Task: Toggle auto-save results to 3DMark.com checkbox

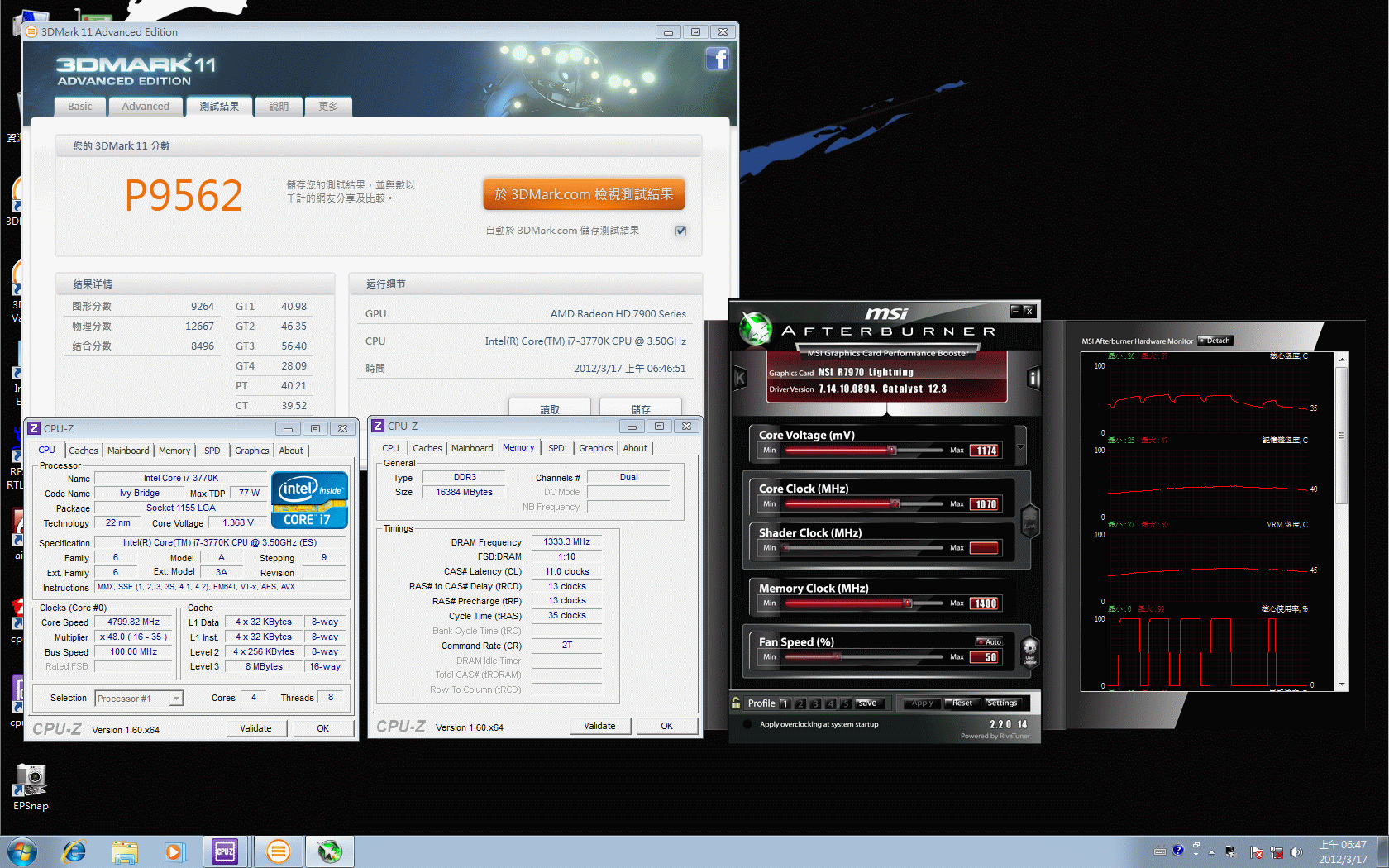Action: (680, 231)
